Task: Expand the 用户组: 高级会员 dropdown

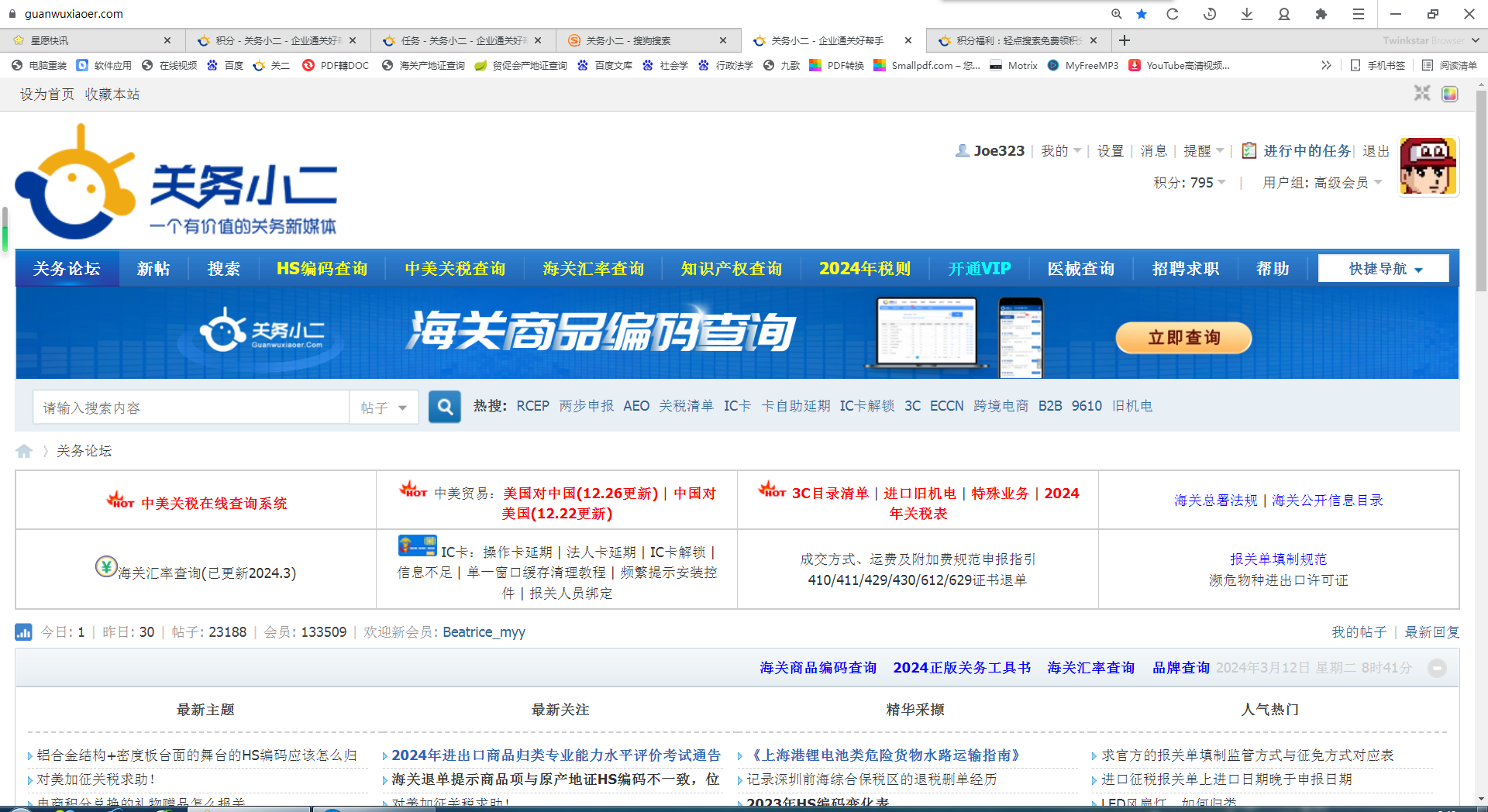Action: (1322, 183)
